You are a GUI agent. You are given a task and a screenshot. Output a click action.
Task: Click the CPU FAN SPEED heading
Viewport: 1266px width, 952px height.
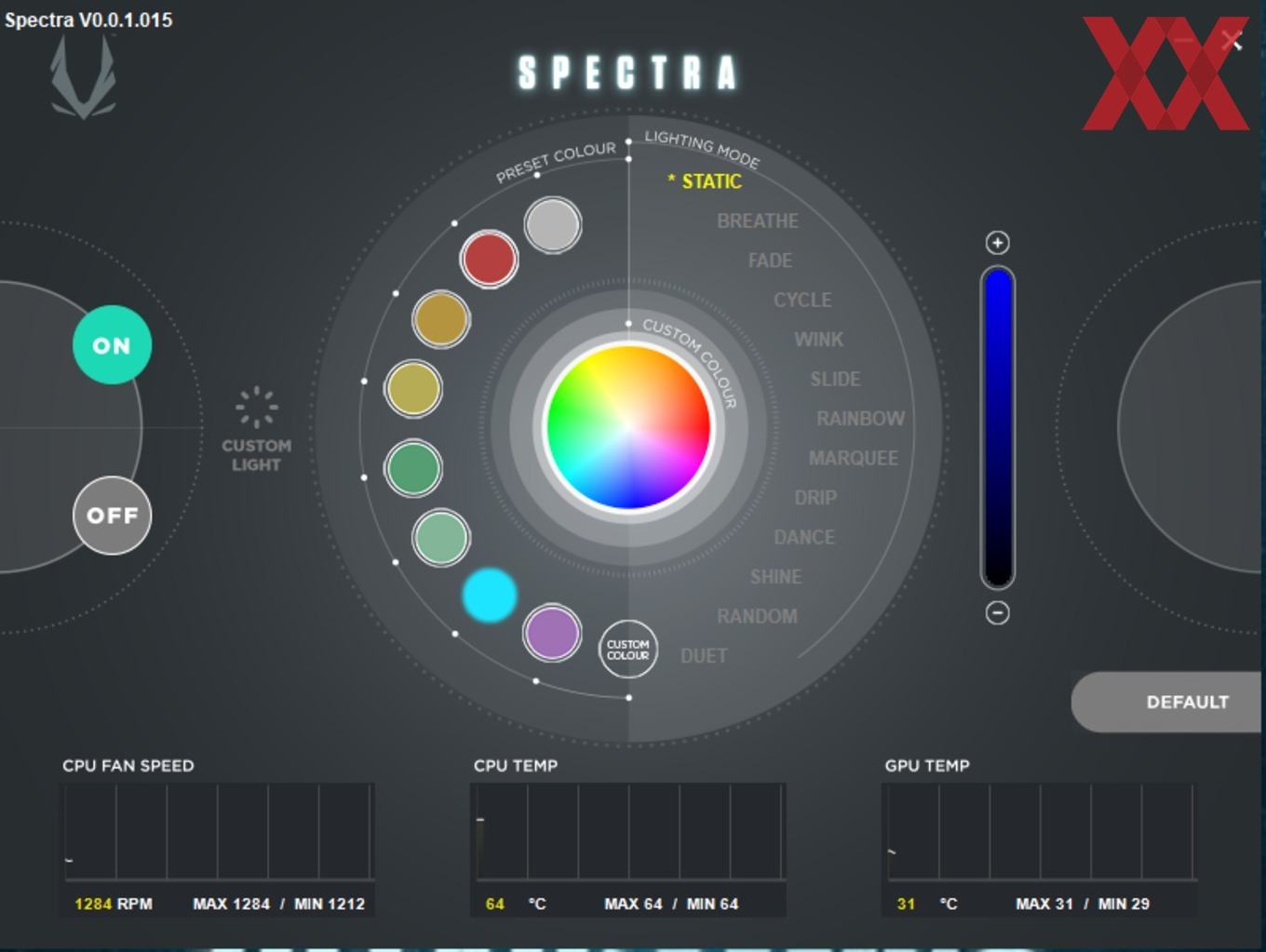[x=128, y=766]
